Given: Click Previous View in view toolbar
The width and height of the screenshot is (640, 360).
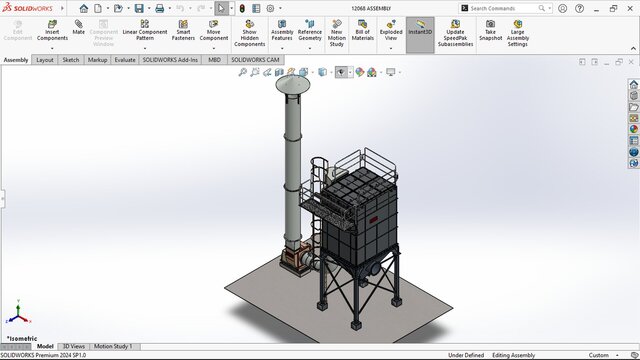Looking at the screenshot, I should click(x=267, y=72).
